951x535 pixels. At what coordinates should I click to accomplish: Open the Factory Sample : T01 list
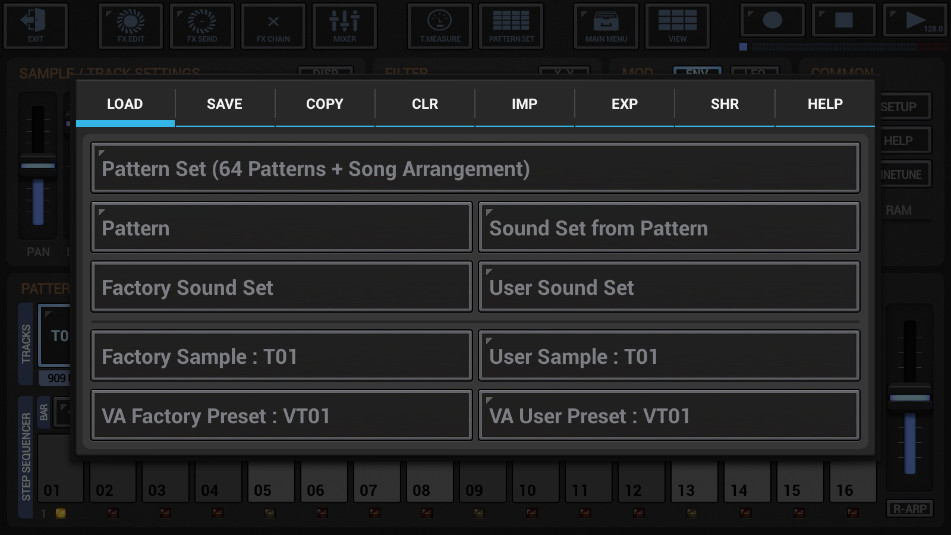pos(281,356)
